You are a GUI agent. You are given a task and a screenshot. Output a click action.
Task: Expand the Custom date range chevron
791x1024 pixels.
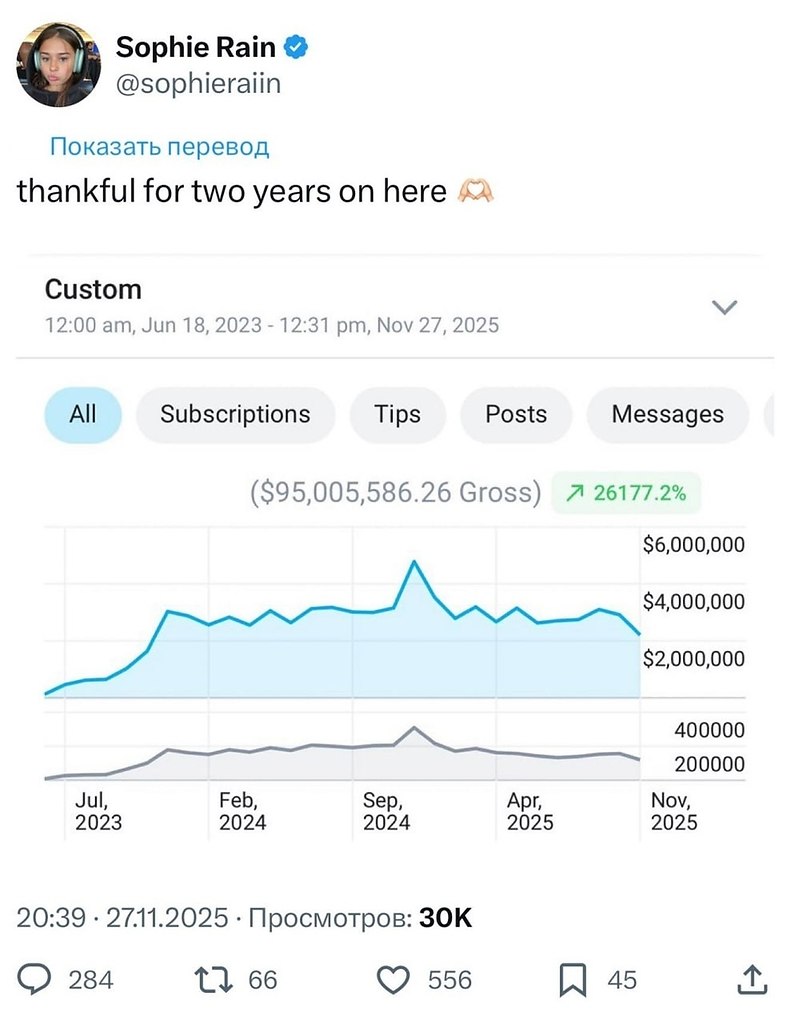coord(723,307)
